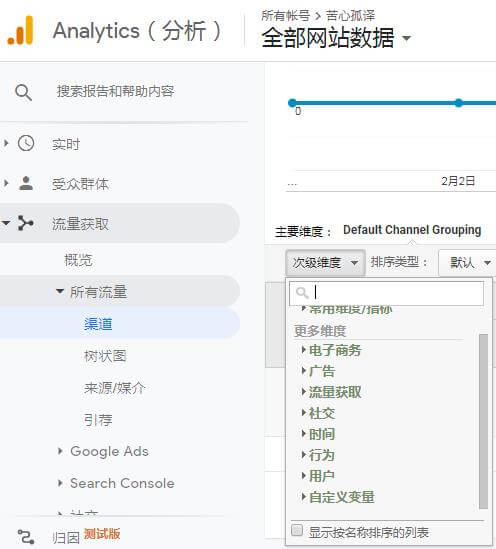Image resolution: width=496 pixels, height=549 pixels.
Task: Click the dimension search input field
Action: (386, 293)
